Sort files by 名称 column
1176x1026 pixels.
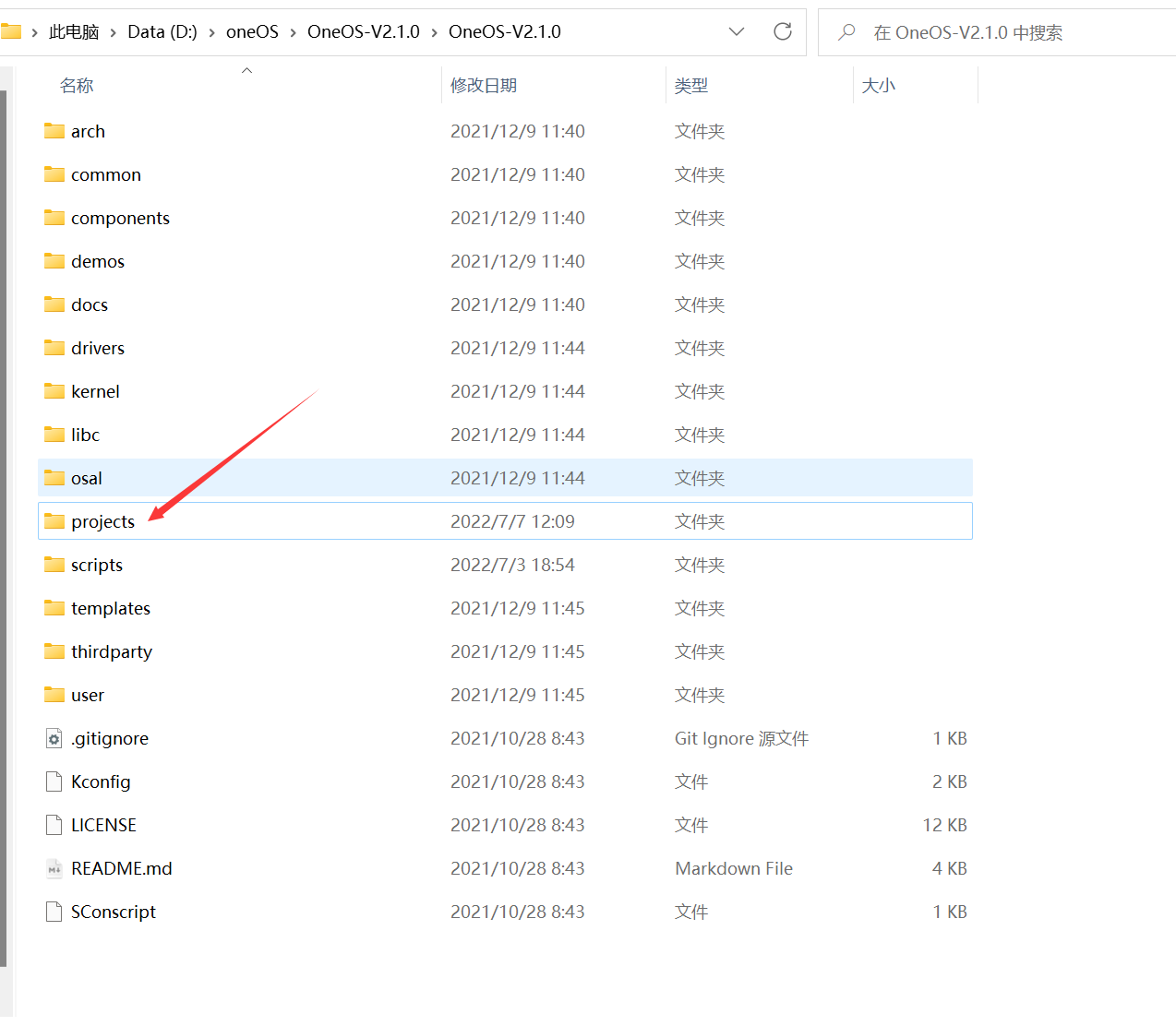coord(77,85)
